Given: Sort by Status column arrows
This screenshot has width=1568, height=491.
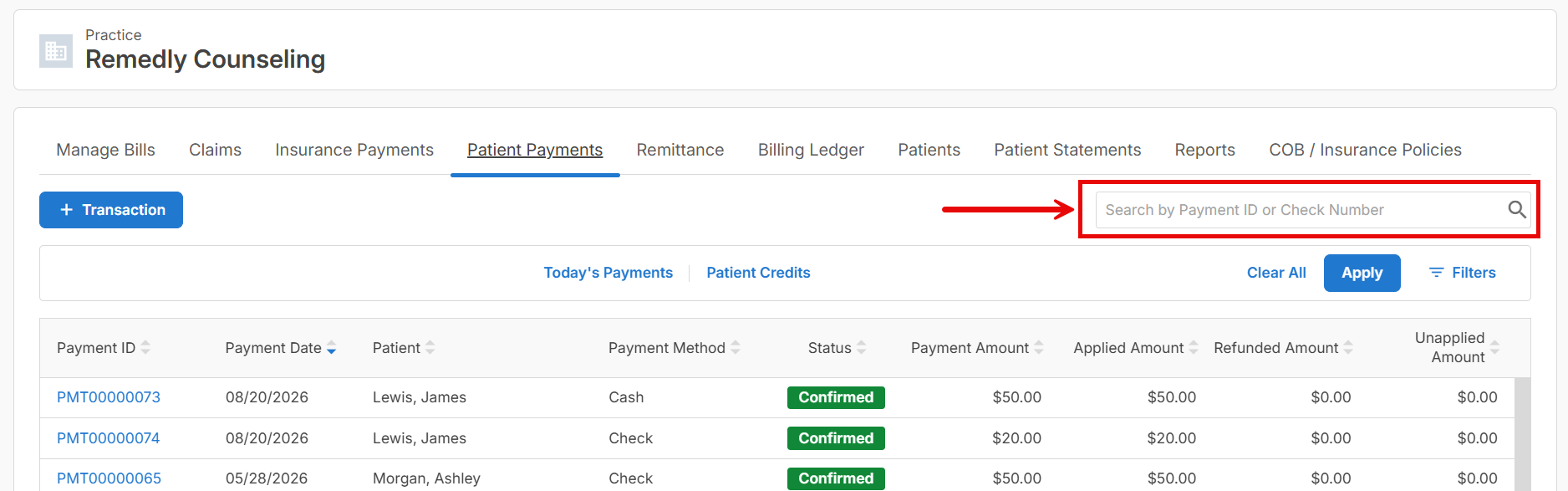Looking at the screenshot, I should (862, 348).
